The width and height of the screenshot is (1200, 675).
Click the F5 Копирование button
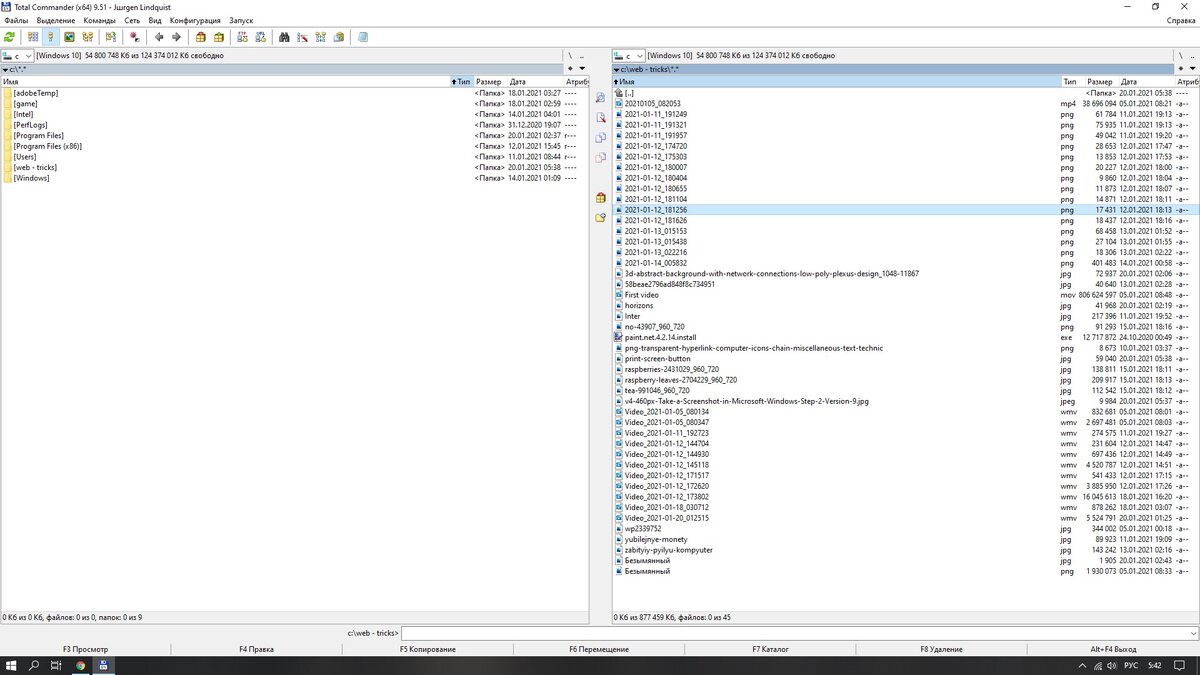point(427,649)
